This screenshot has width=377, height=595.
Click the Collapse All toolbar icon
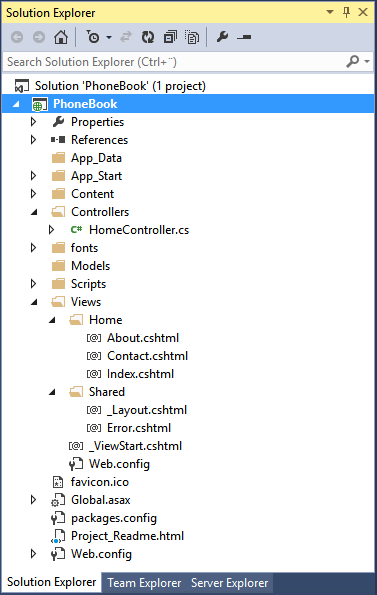click(170, 37)
